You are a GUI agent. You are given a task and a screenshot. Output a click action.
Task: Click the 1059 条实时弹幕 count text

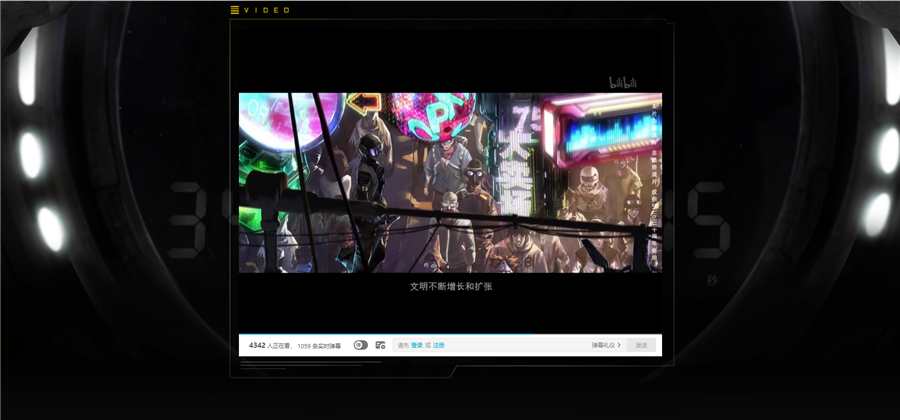(x=319, y=346)
